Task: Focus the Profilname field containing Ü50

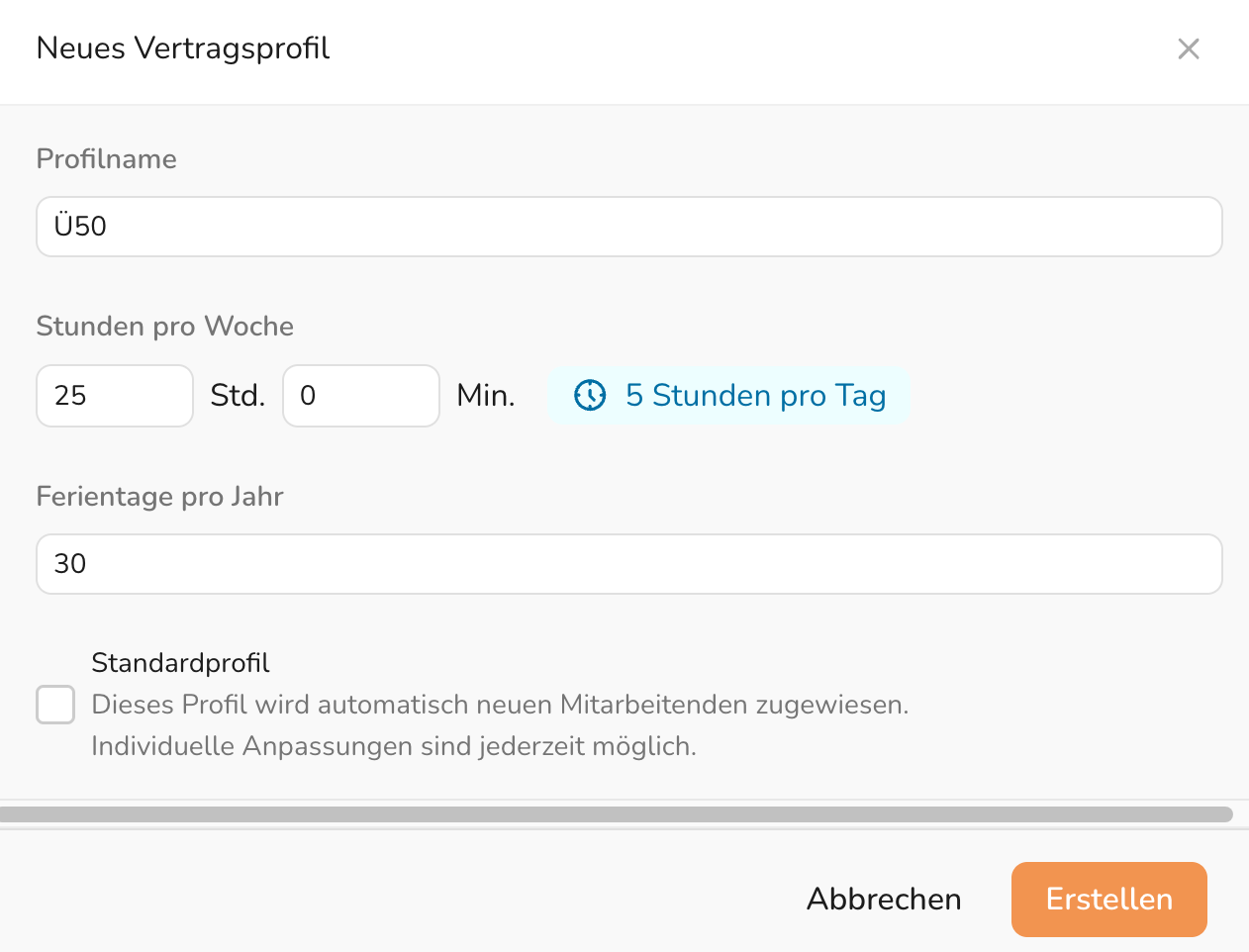Action: [x=628, y=227]
